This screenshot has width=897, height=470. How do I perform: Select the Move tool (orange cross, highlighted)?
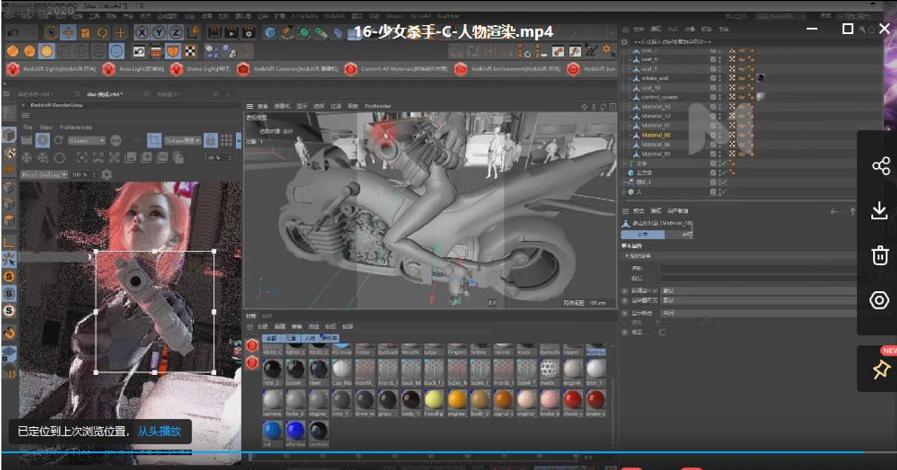point(68,33)
